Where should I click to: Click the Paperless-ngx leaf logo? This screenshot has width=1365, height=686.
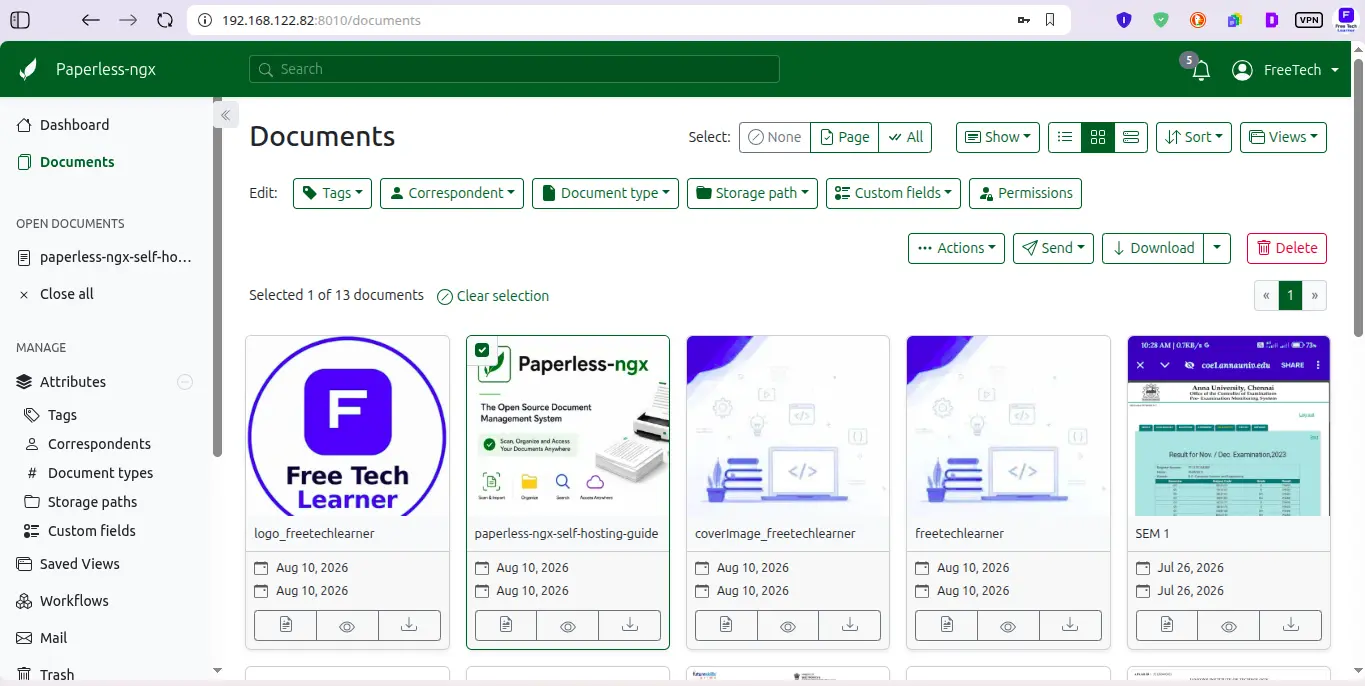28,69
